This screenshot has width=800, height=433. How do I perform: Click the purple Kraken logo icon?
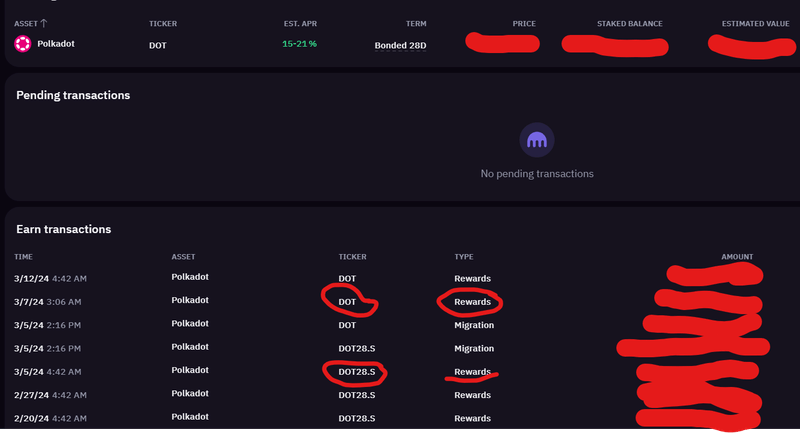coord(537,140)
